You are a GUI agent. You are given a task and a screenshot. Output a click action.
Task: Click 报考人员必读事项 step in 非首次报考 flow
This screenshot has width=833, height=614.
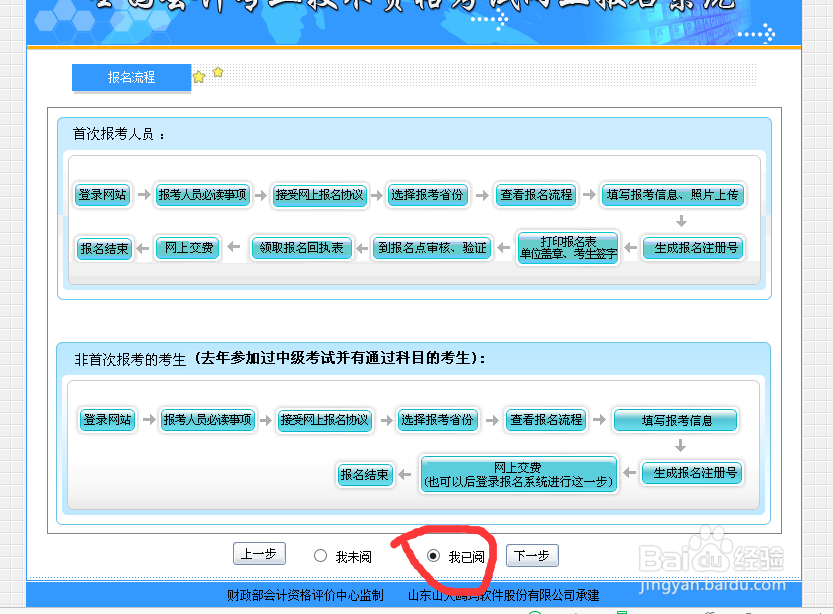tap(208, 420)
